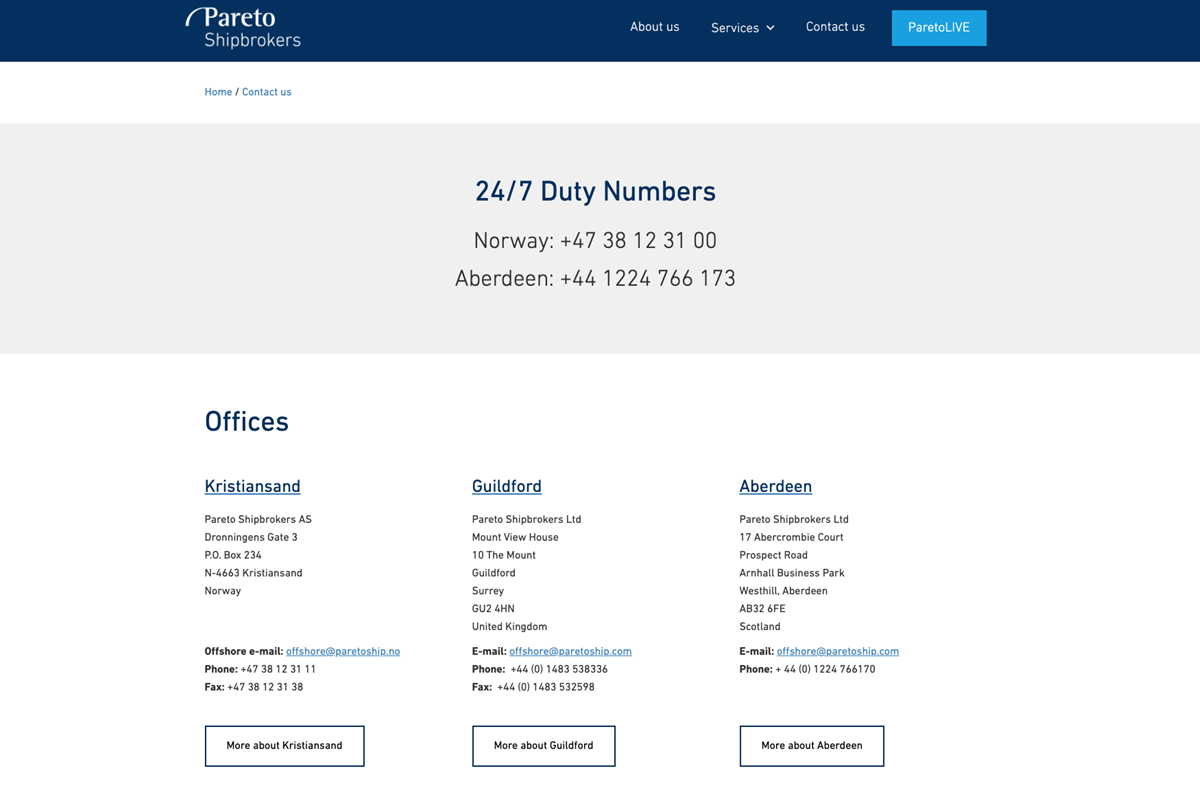This screenshot has height=800, width=1200.
Task: Click Guildford fax +44 (0) 1483 532598
Action: 546,688
